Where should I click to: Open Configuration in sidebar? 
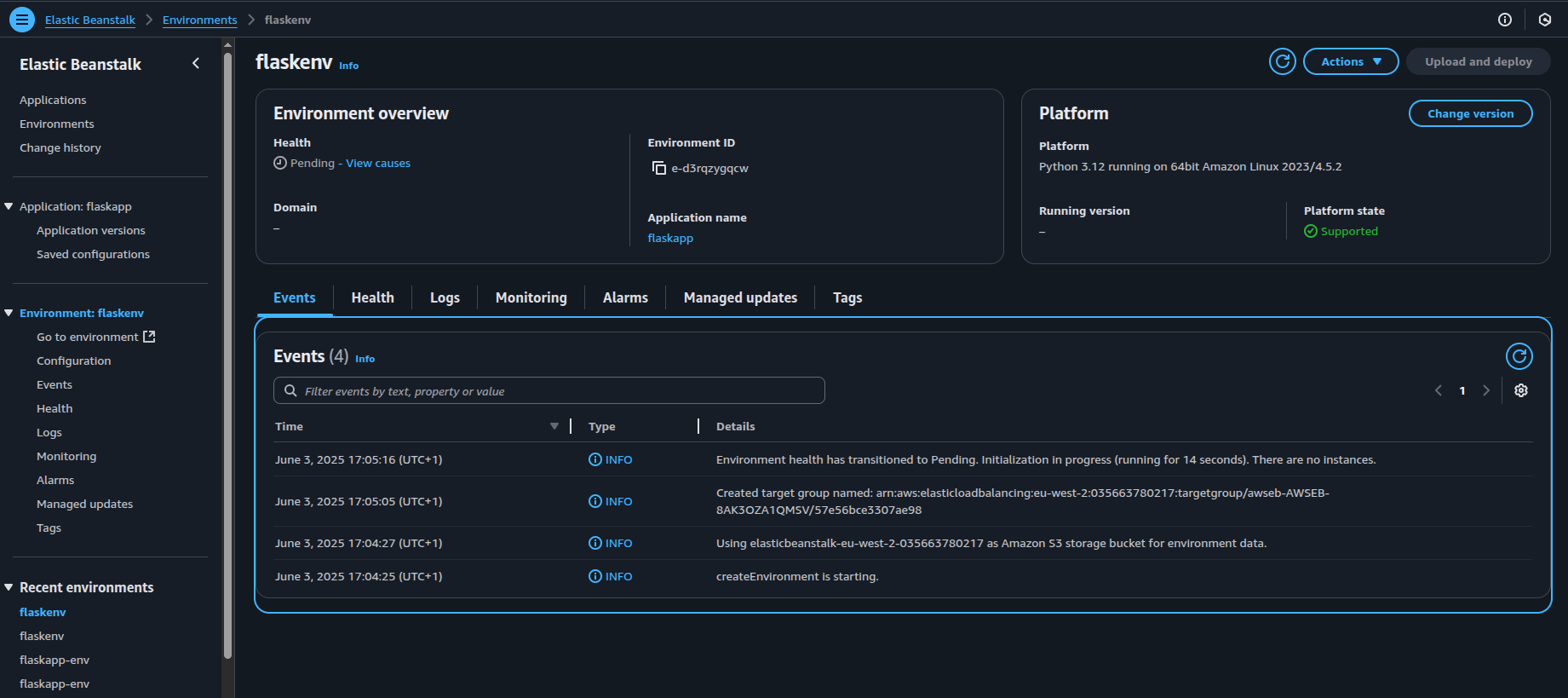[x=74, y=361]
